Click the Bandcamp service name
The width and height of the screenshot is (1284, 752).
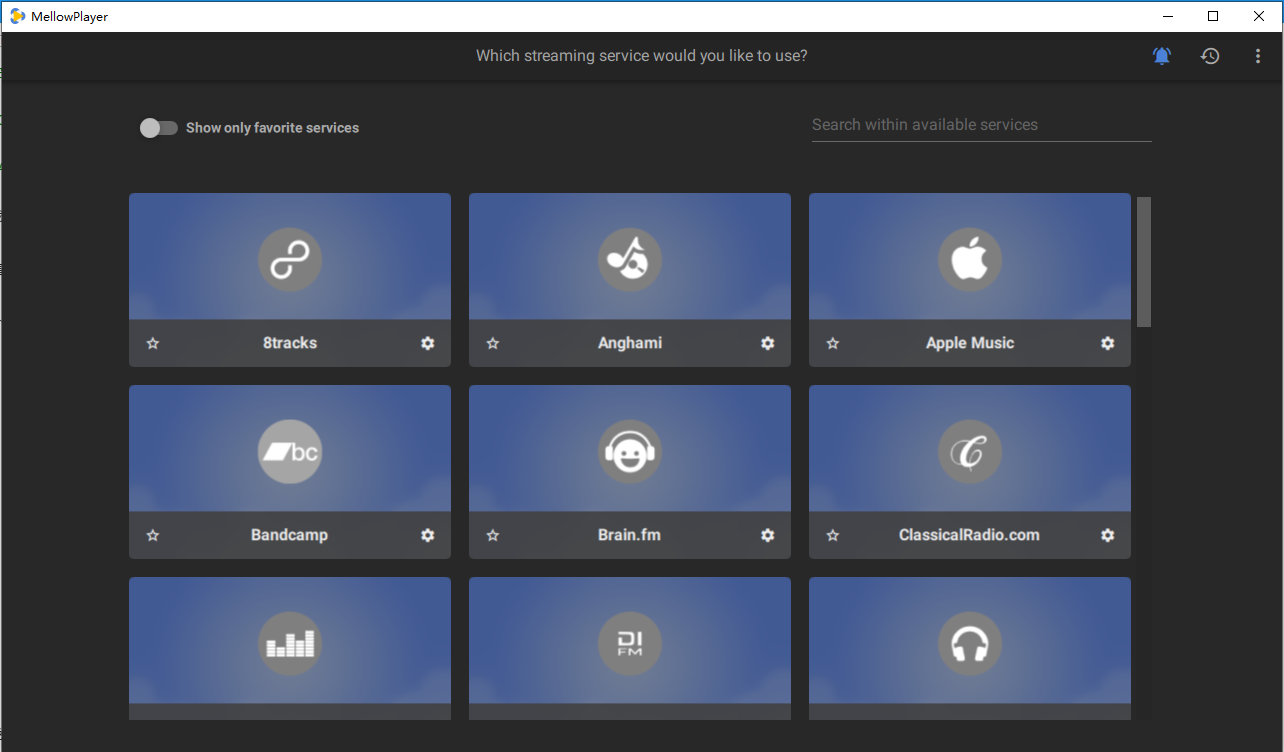point(290,535)
